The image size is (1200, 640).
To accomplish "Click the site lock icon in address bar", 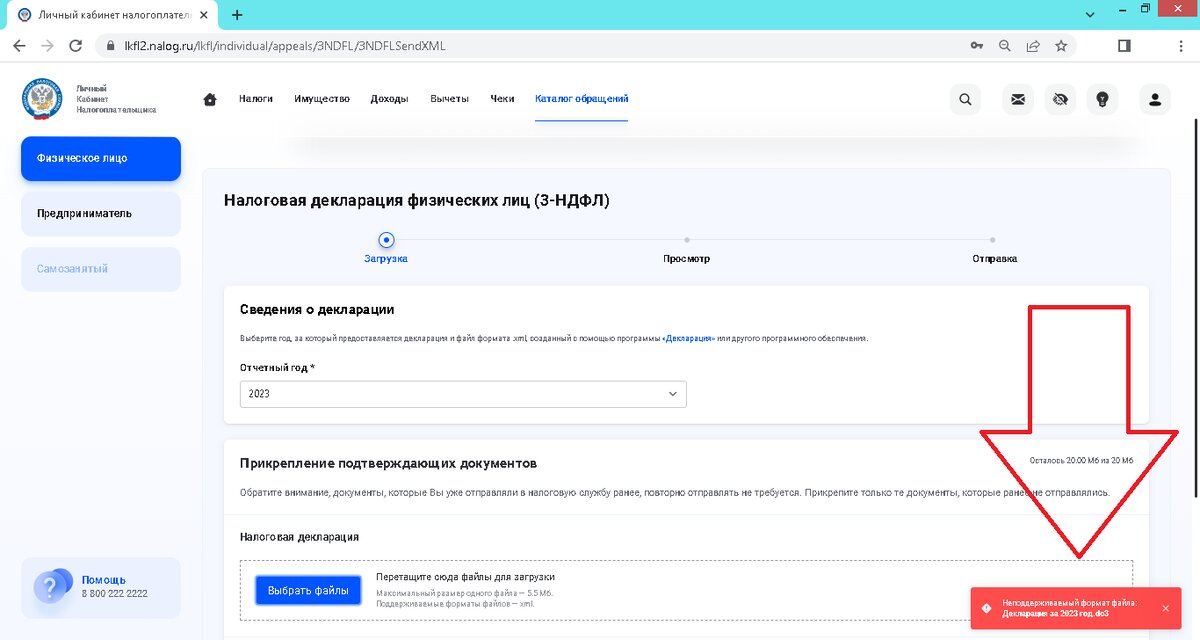I will point(110,46).
